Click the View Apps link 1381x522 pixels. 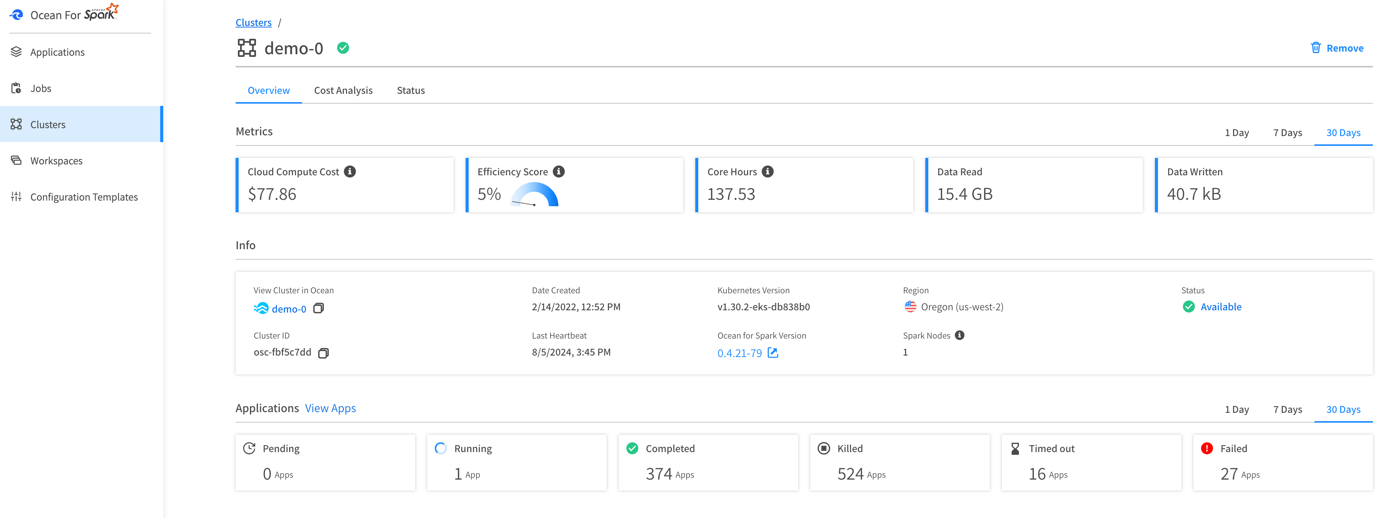(330, 408)
